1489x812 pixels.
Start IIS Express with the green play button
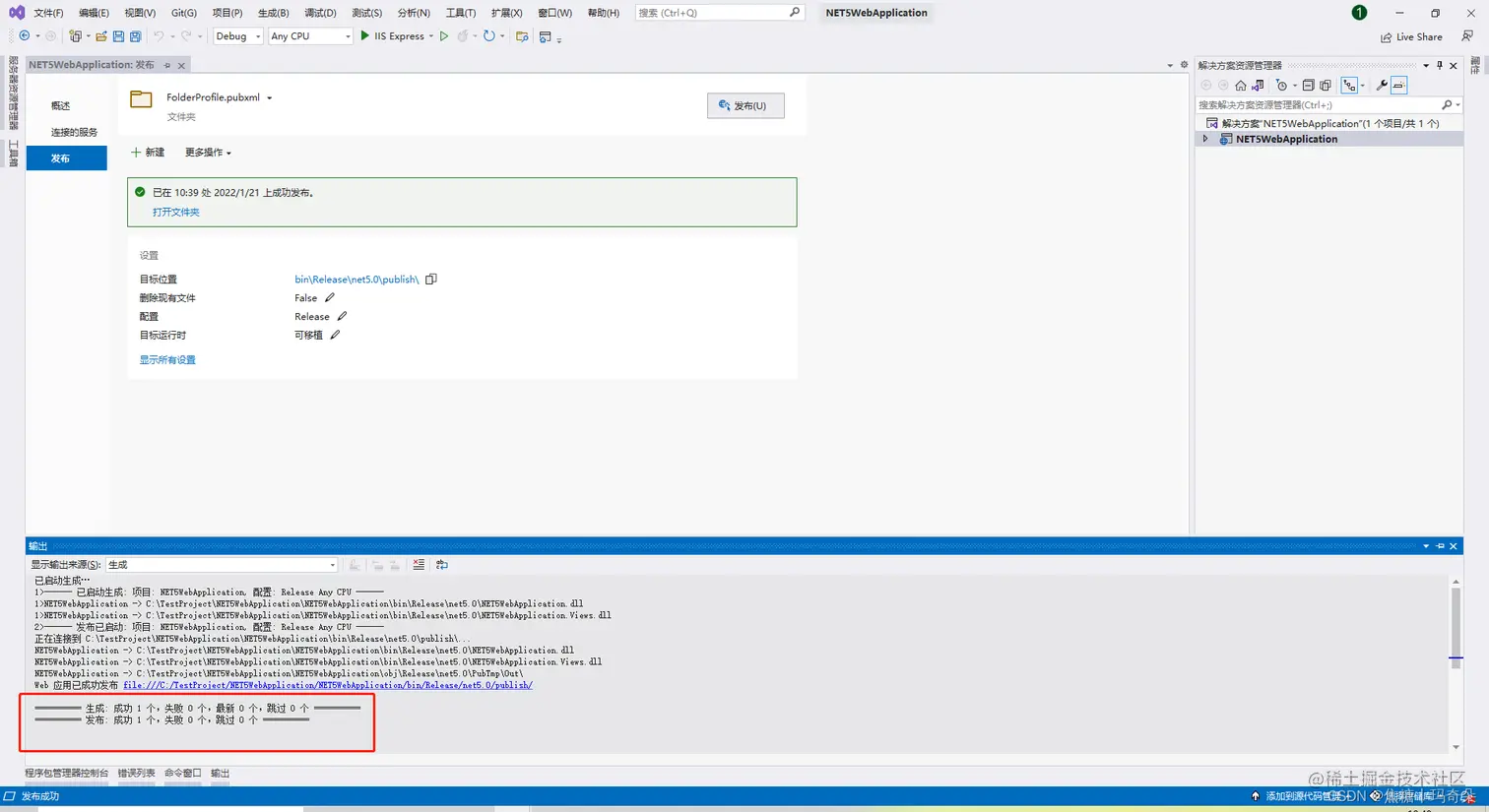coord(364,35)
